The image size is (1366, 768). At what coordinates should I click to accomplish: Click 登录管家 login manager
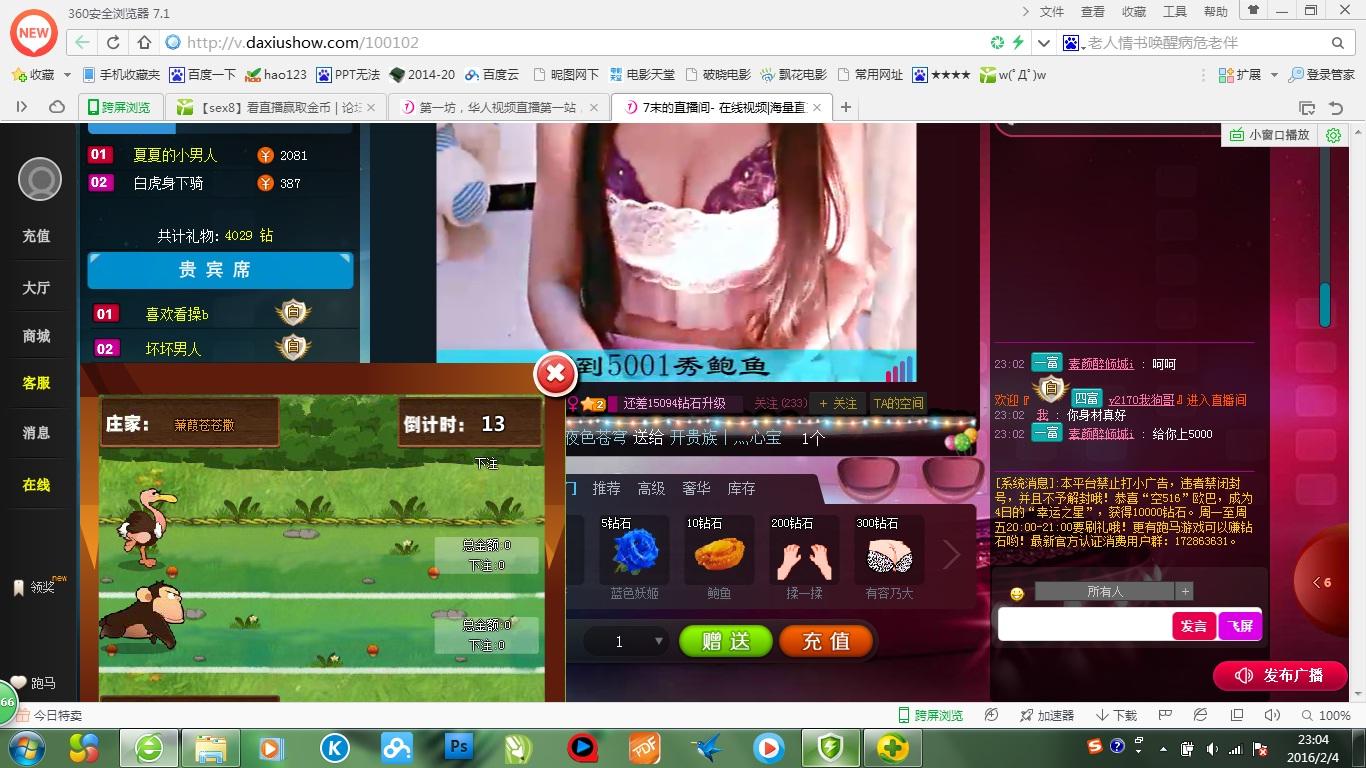click(1322, 74)
